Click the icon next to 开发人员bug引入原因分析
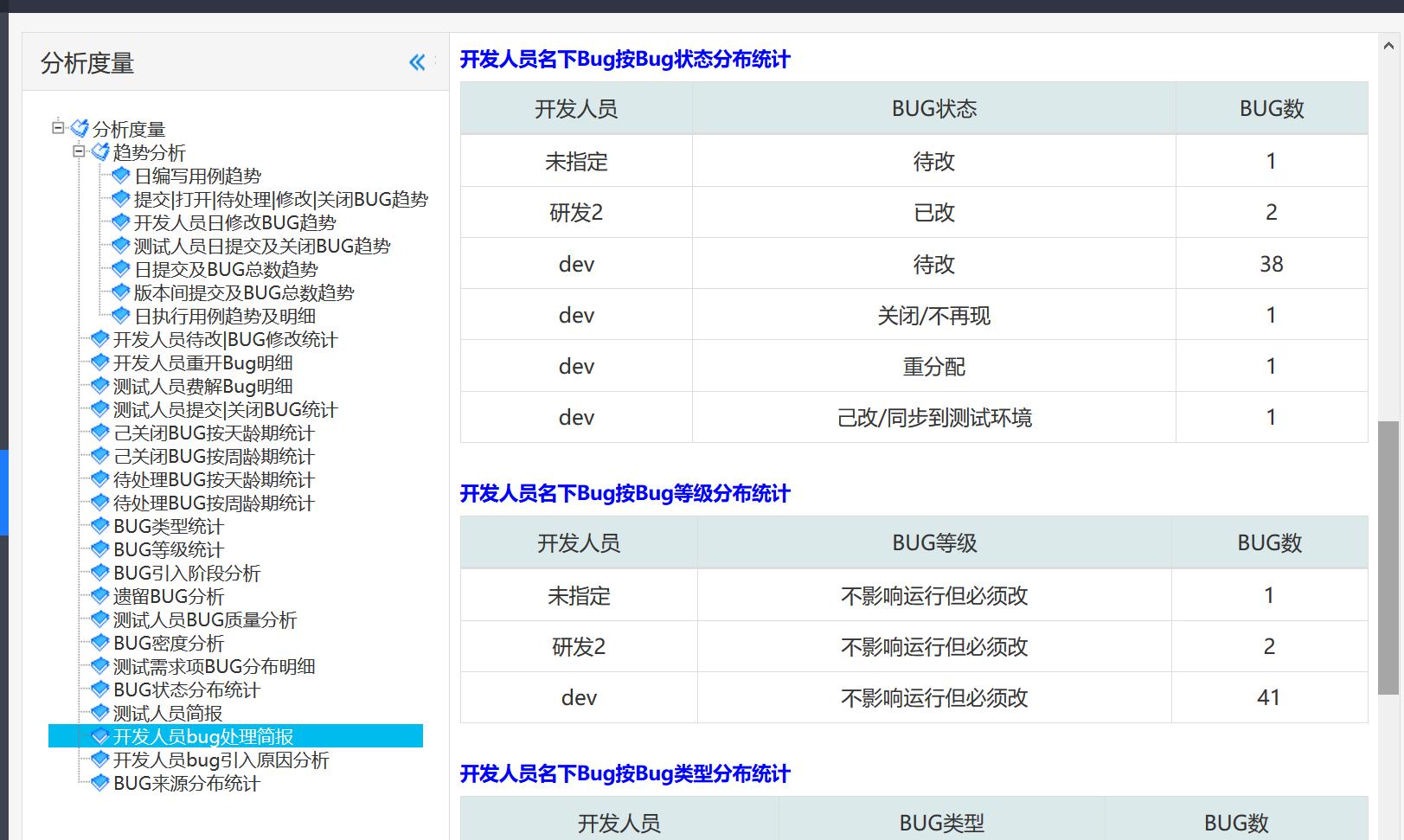The height and width of the screenshot is (840, 1404). tap(99, 760)
